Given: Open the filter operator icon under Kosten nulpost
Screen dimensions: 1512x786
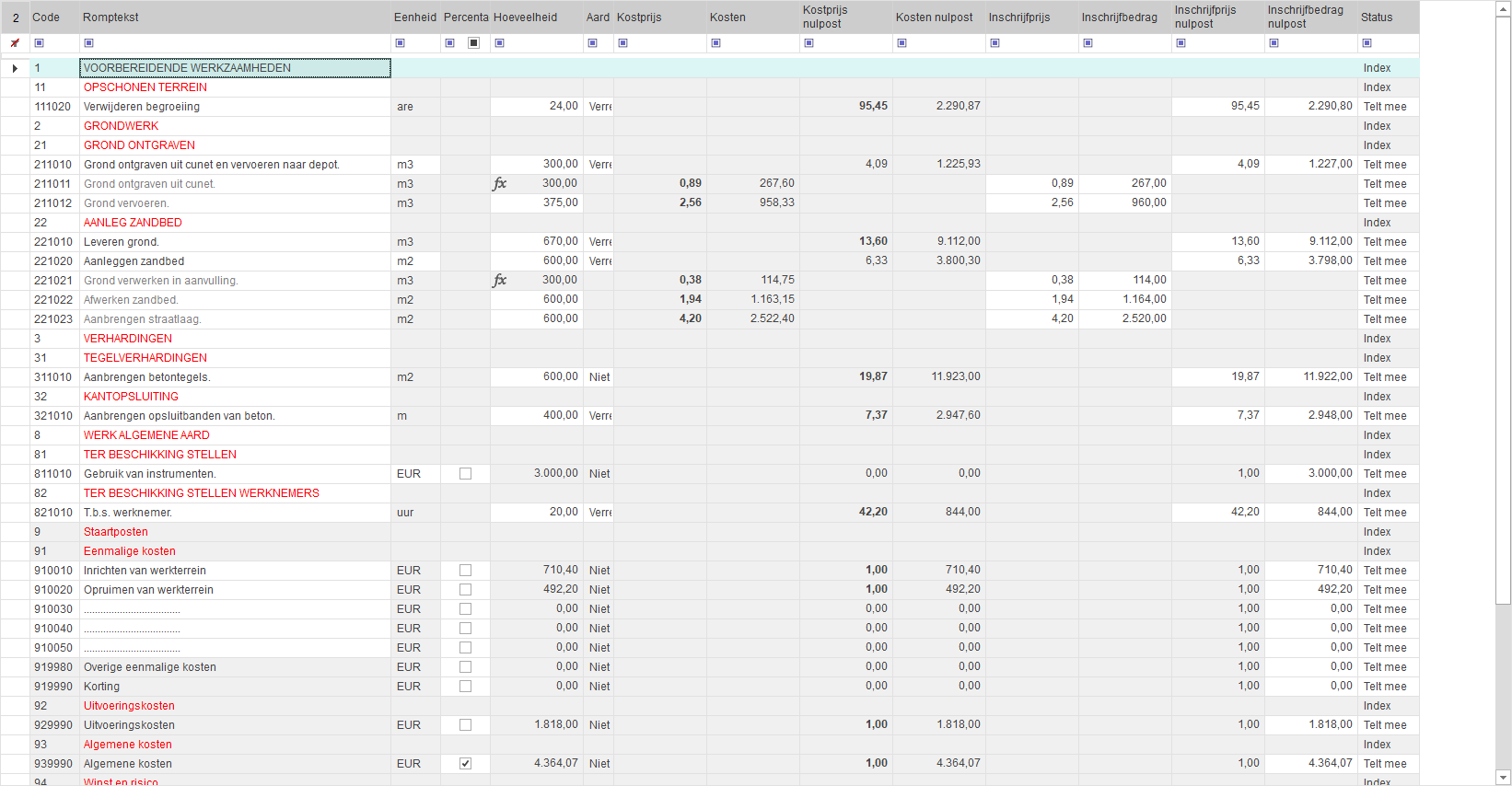Looking at the screenshot, I should click(901, 43).
